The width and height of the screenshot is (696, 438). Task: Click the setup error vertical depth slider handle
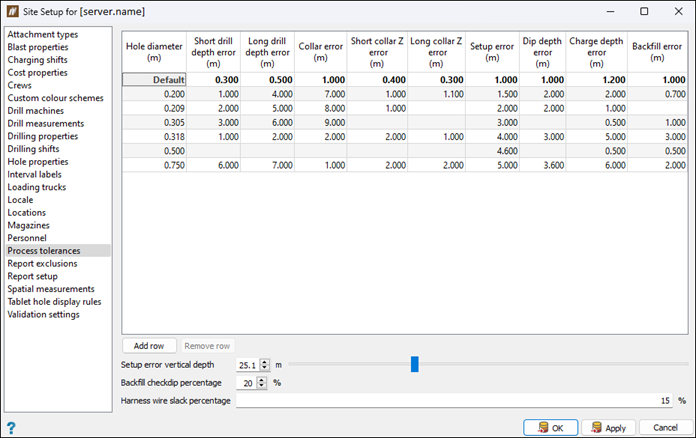414,365
